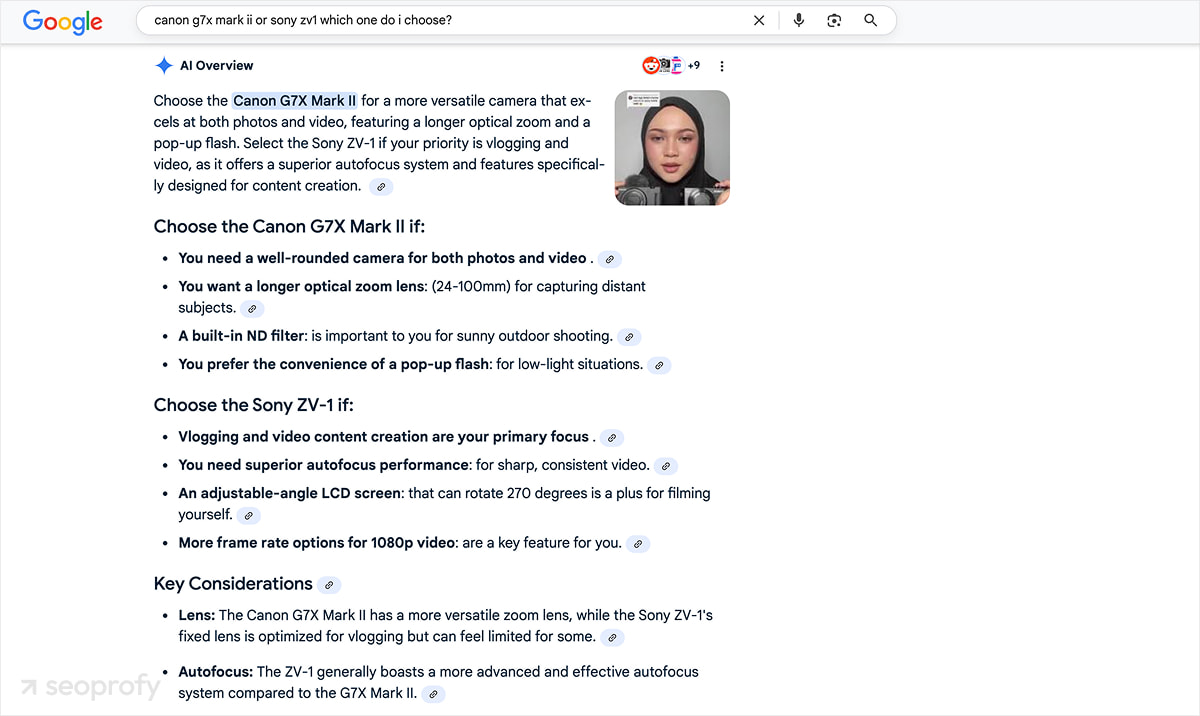Click the Google logo
This screenshot has width=1200, height=716.
tap(62, 21)
